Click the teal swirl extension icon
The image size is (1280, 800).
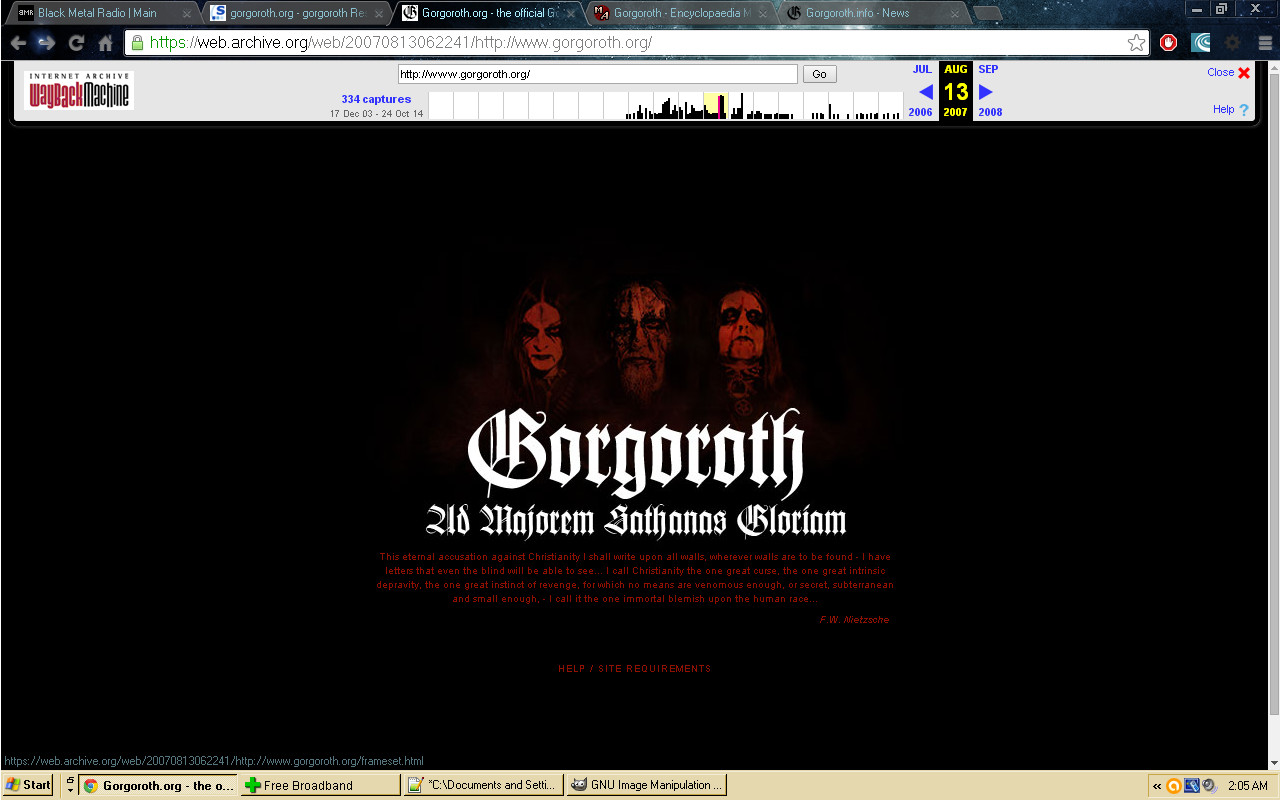tap(1201, 43)
